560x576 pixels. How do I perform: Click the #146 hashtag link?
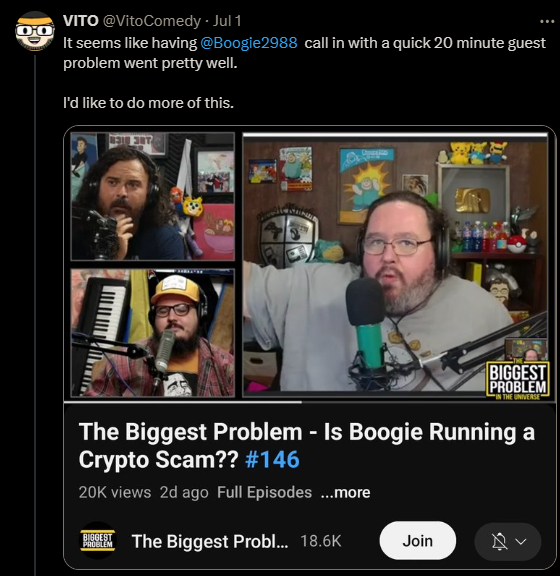click(272, 459)
